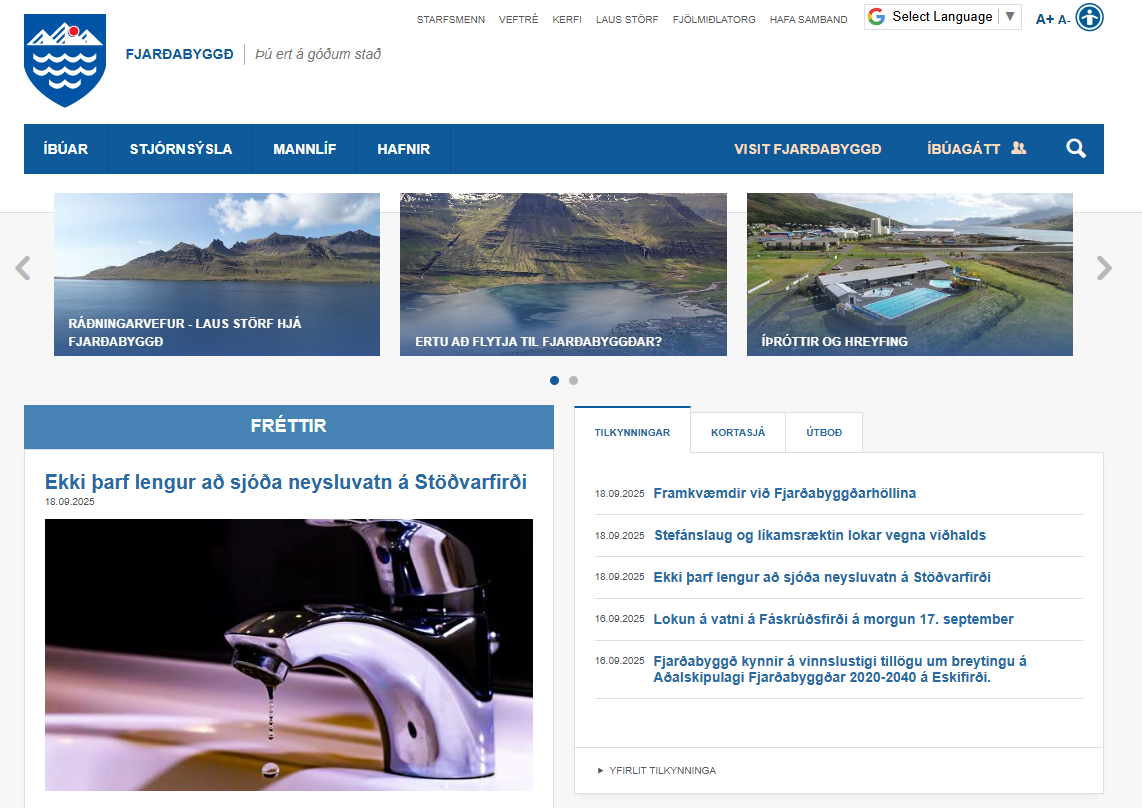The height and width of the screenshot is (808, 1142).
Task: Click the accessibility figure icon
Action: pyautogui.click(x=1089, y=18)
